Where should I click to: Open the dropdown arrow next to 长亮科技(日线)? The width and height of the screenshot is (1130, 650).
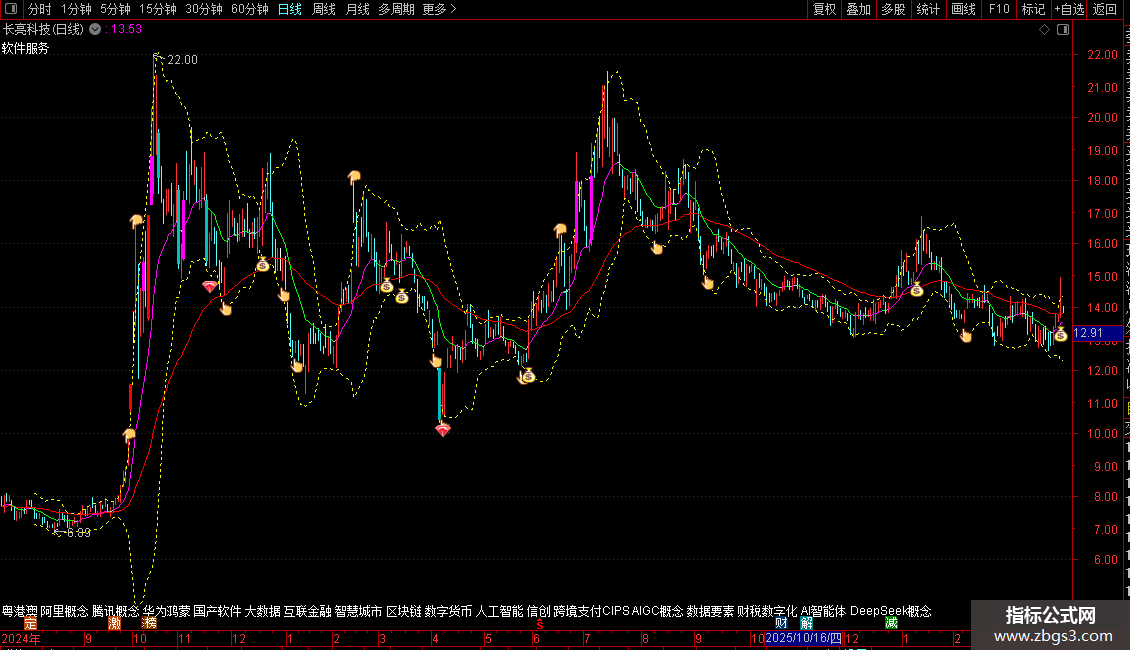(x=95, y=30)
